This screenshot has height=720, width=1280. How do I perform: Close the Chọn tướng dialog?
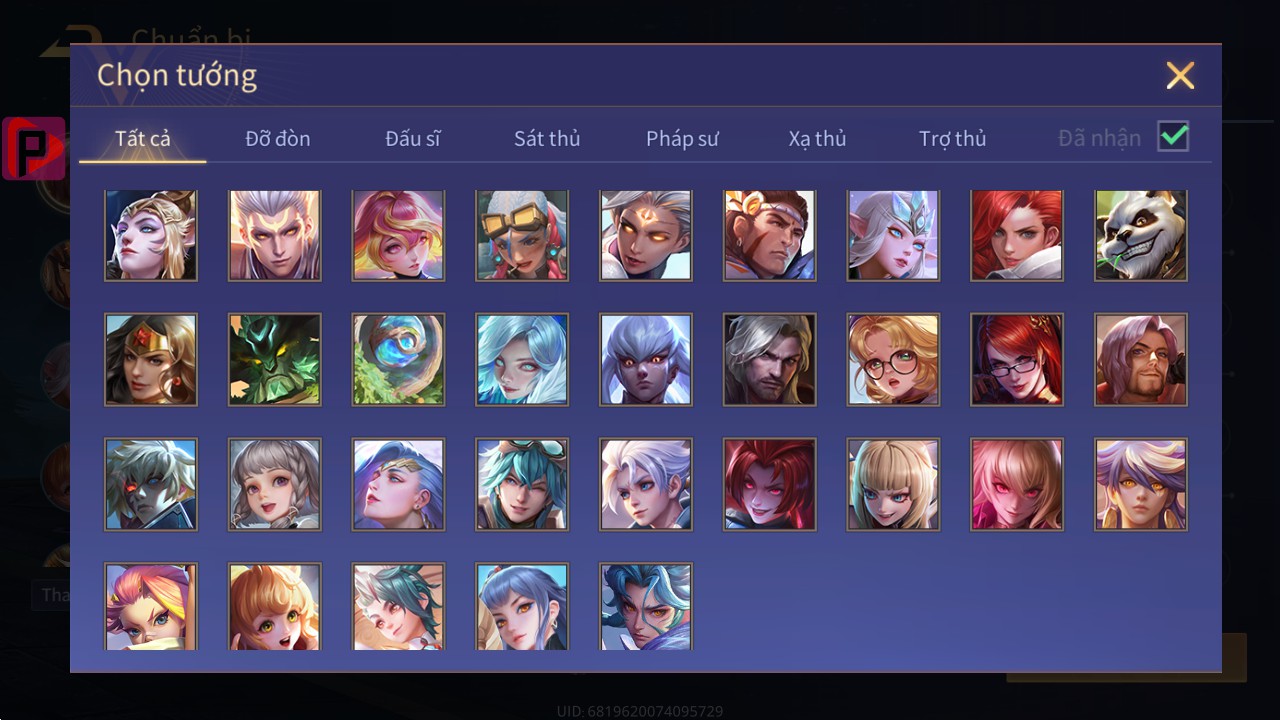[1180, 75]
